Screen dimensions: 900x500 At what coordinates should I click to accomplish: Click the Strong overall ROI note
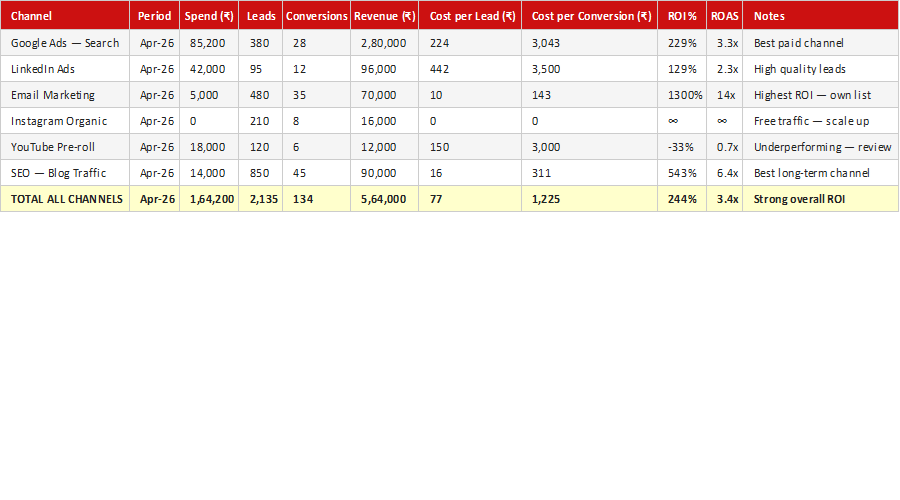click(x=821, y=199)
